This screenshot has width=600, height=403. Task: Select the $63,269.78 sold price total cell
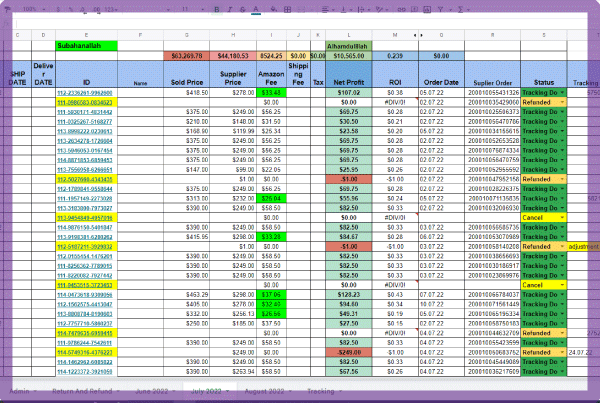[x=188, y=56]
